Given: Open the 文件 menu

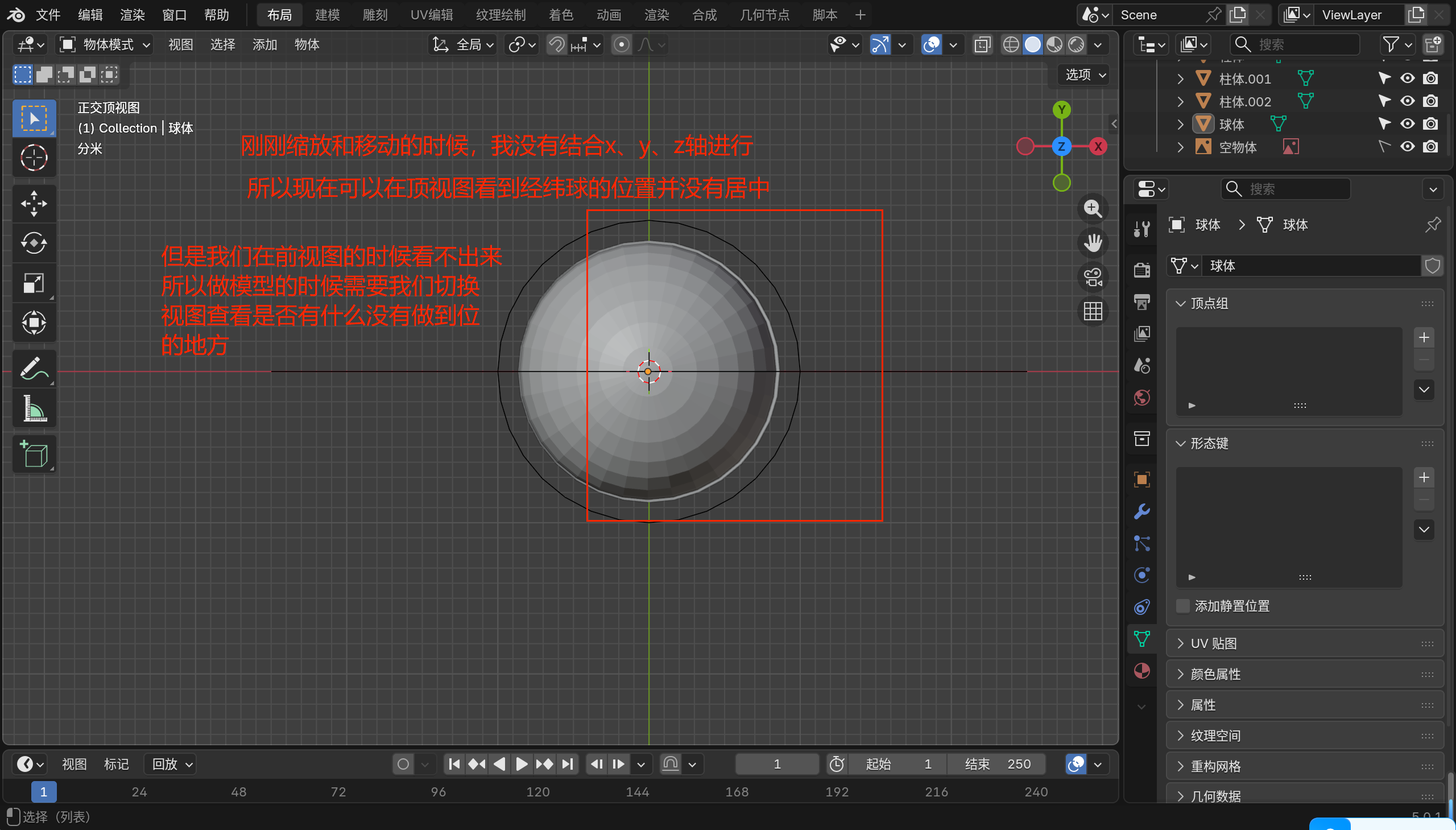Looking at the screenshot, I should click(x=48, y=15).
